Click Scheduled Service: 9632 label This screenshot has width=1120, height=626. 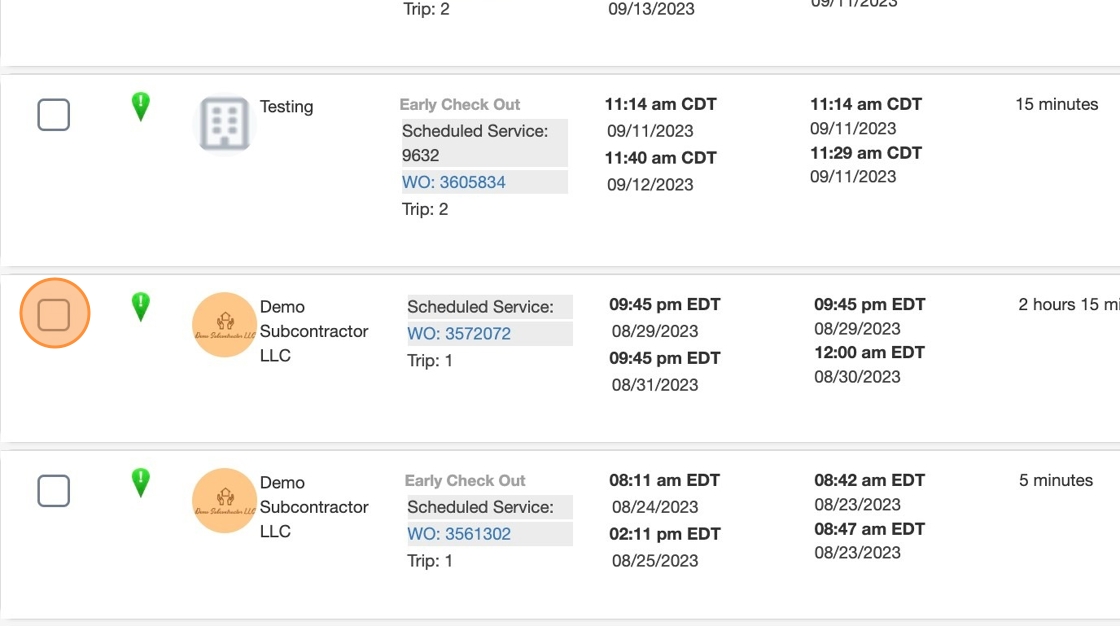pyautogui.click(x=475, y=143)
